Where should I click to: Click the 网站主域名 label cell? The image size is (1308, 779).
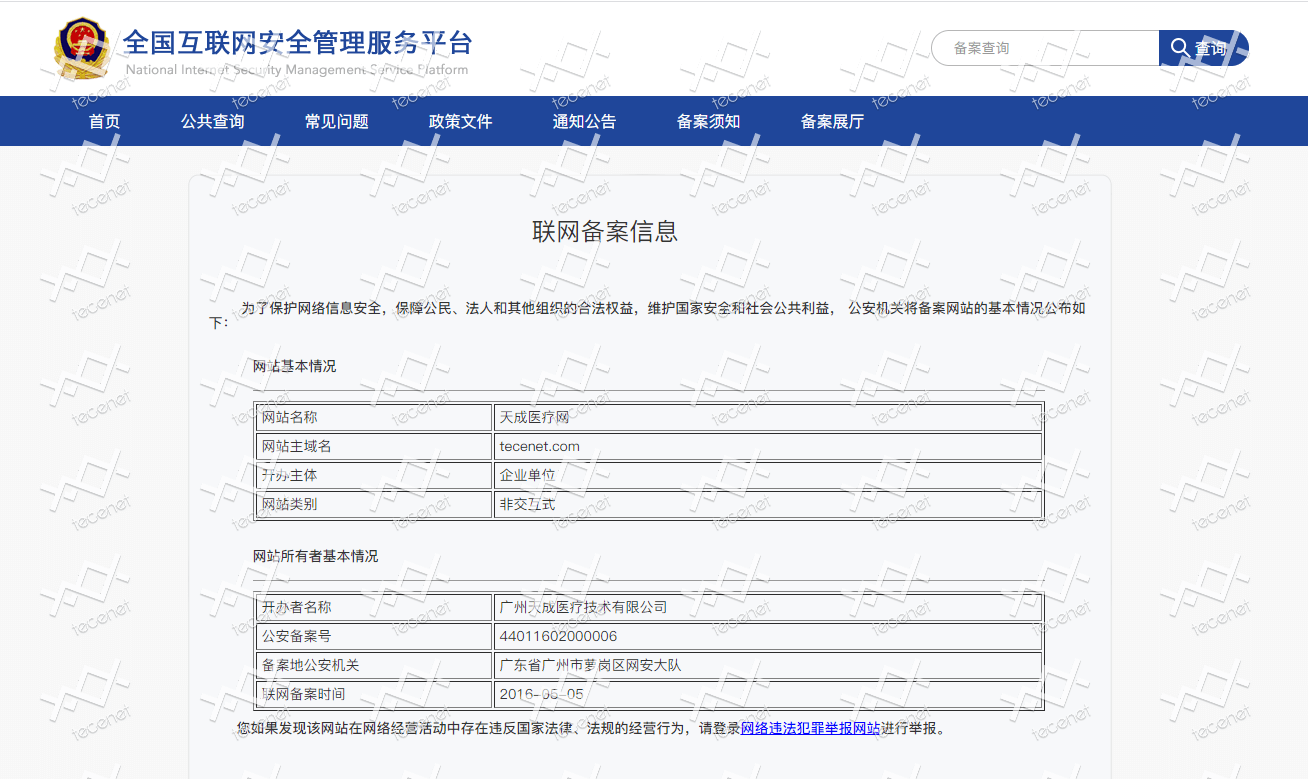coord(374,446)
